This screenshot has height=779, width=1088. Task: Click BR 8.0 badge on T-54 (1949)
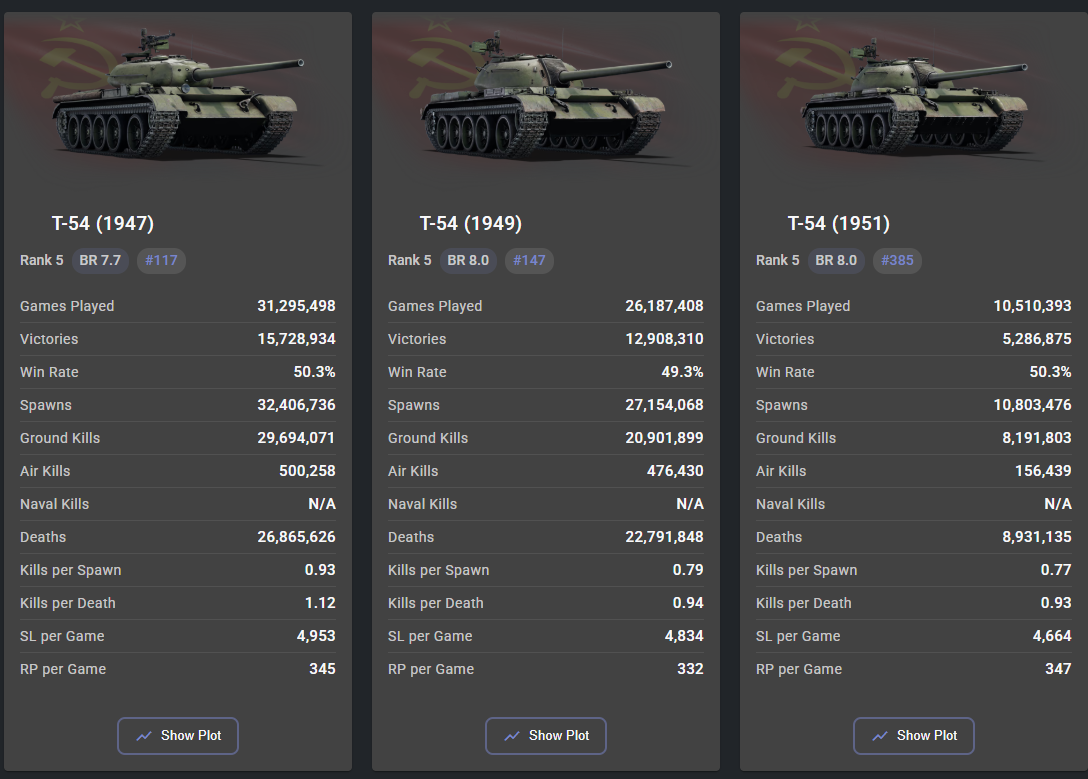(468, 260)
